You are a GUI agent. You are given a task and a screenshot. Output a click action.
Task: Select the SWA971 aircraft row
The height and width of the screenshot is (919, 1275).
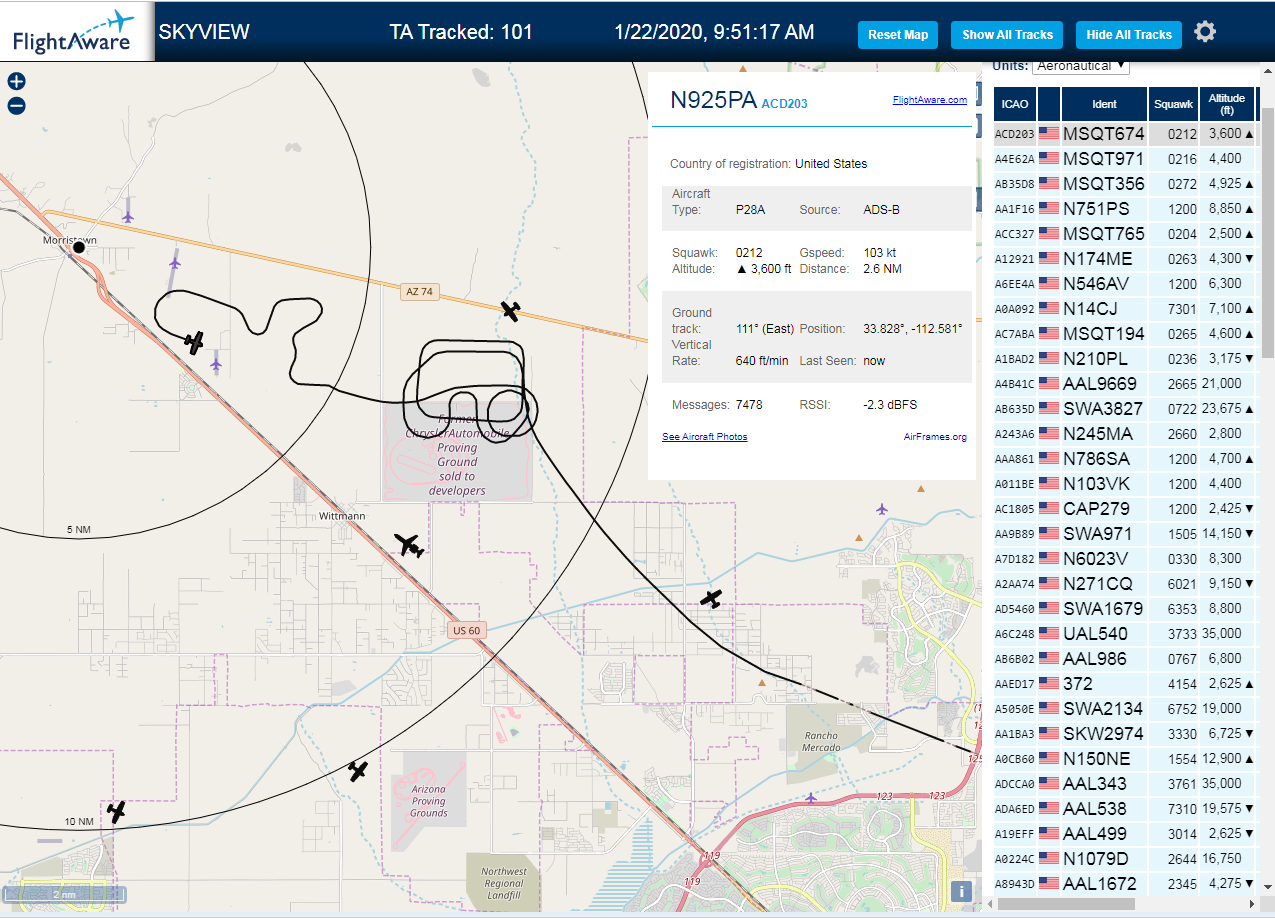point(1125,533)
